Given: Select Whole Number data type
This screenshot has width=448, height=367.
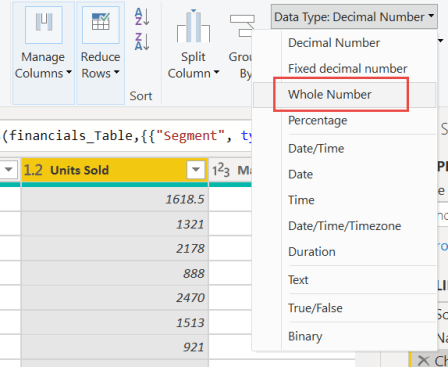Looking at the screenshot, I should pyautogui.click(x=345, y=95).
